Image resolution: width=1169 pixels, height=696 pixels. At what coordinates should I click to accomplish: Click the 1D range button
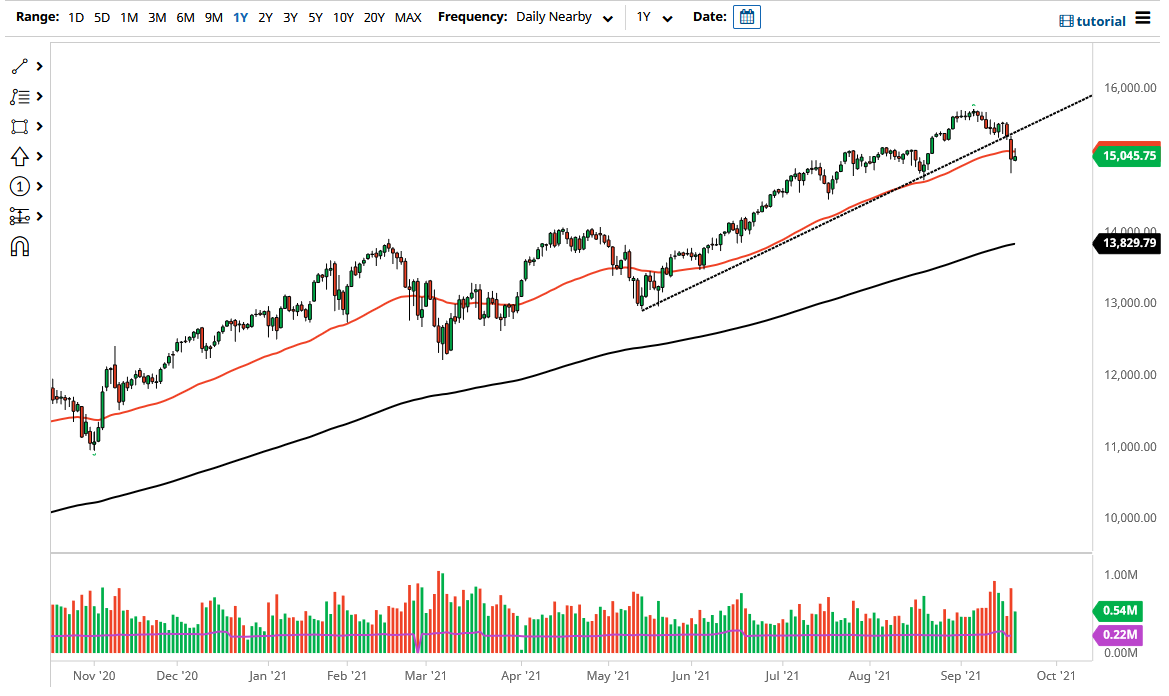click(75, 17)
